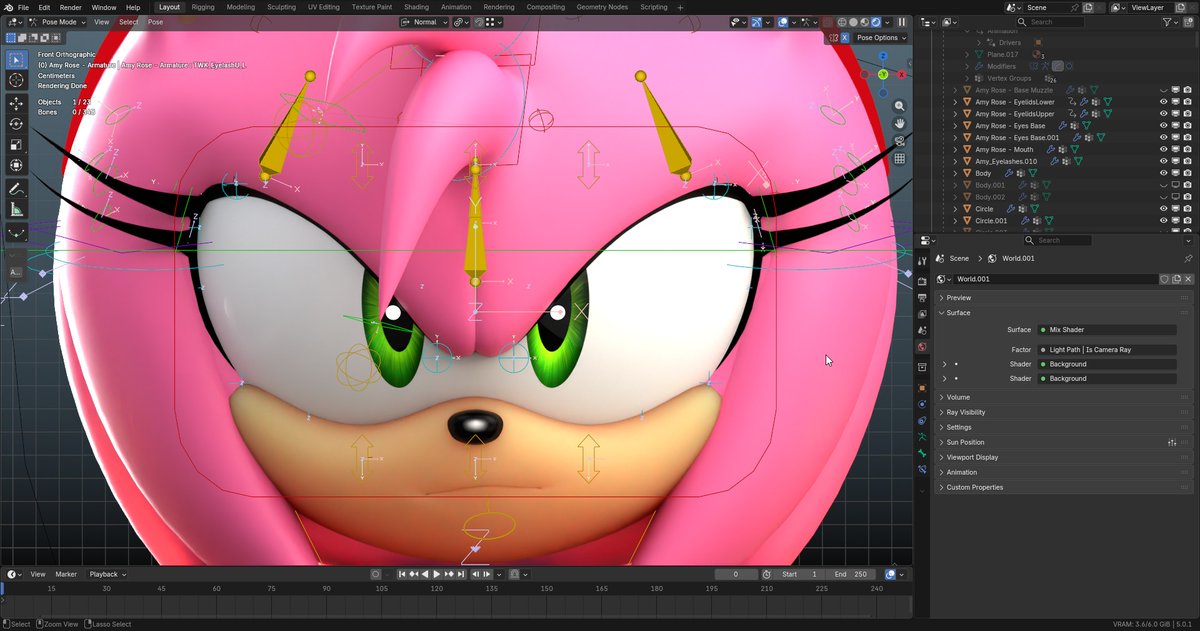Click the World.001 name field
The height and width of the screenshot is (631, 1200).
point(1056,279)
